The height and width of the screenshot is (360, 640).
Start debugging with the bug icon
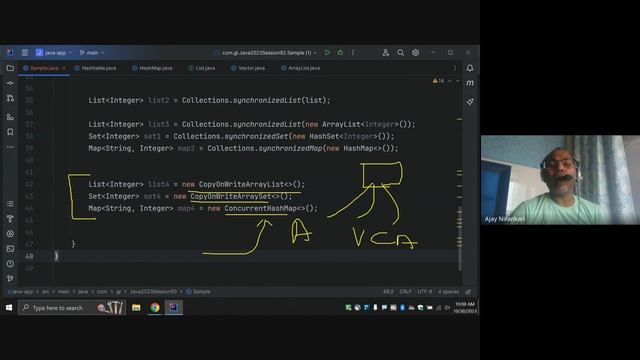click(x=340, y=53)
